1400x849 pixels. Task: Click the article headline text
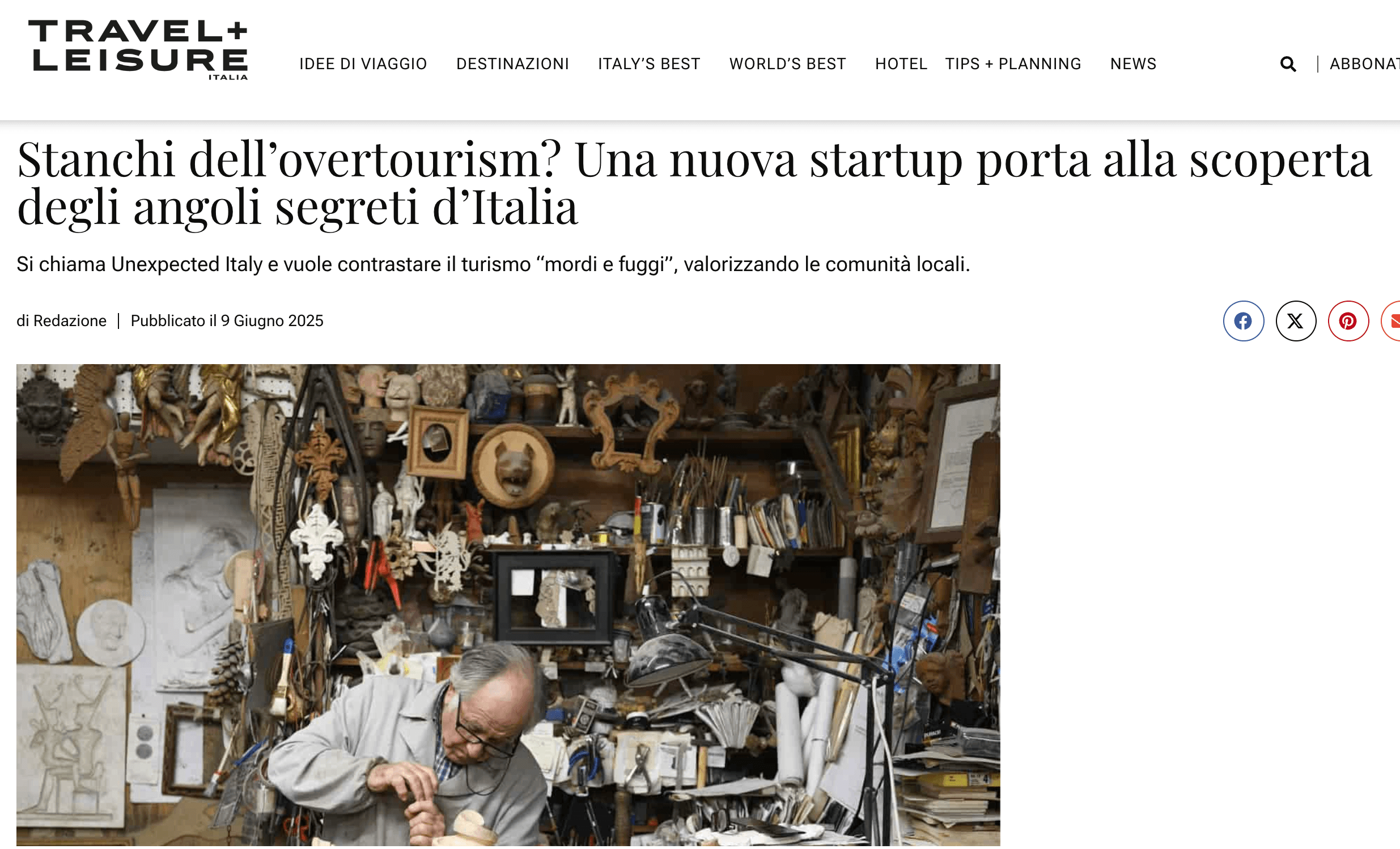[694, 183]
